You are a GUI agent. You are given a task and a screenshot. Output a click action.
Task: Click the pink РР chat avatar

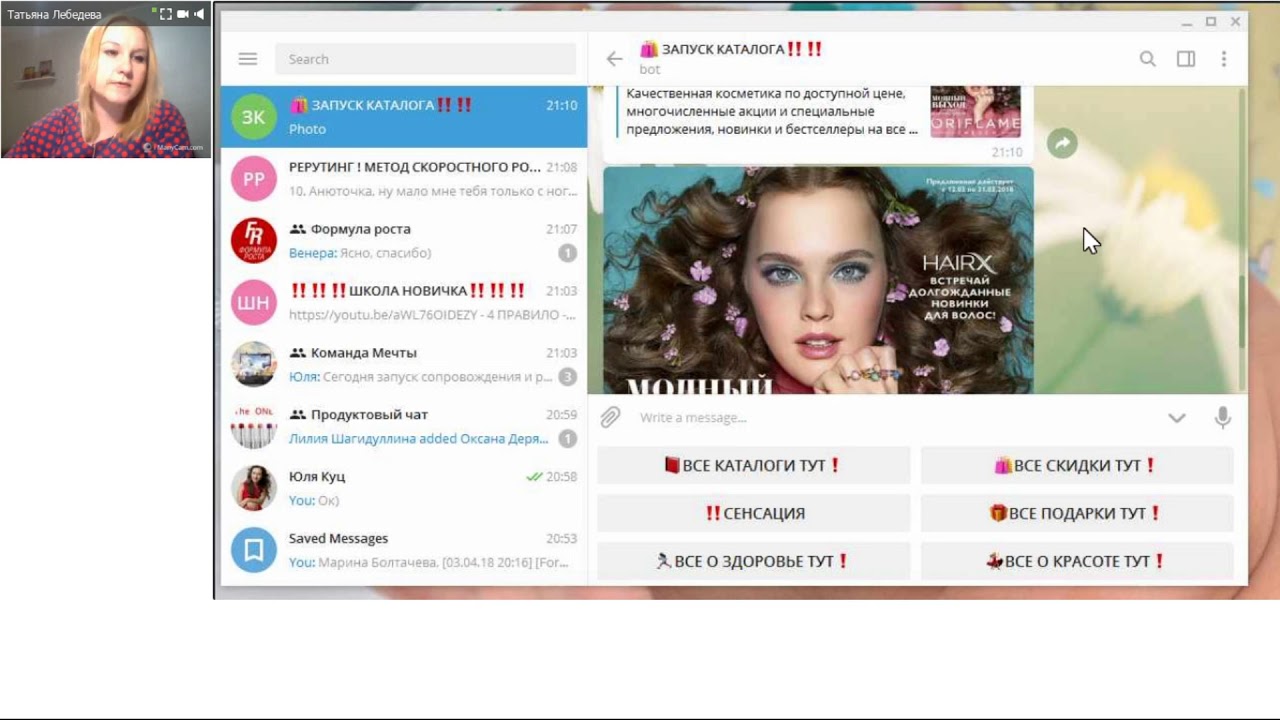(254, 179)
